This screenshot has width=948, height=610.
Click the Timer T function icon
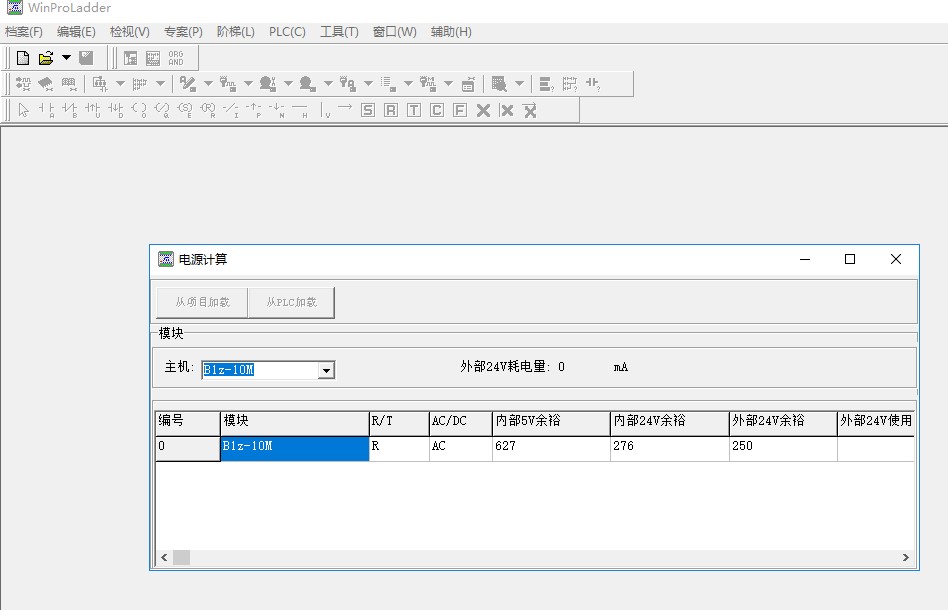(414, 110)
